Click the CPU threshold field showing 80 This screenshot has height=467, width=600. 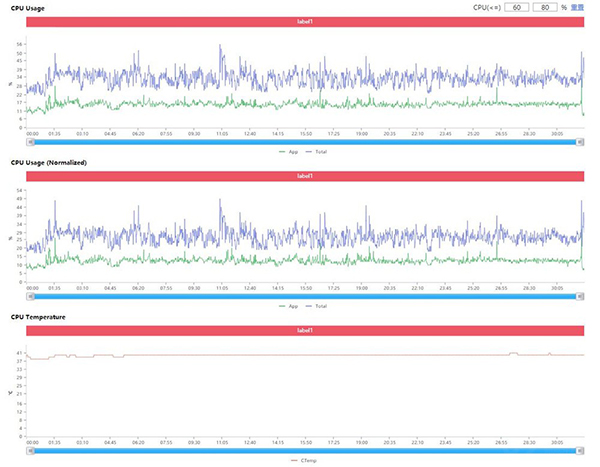545,7
